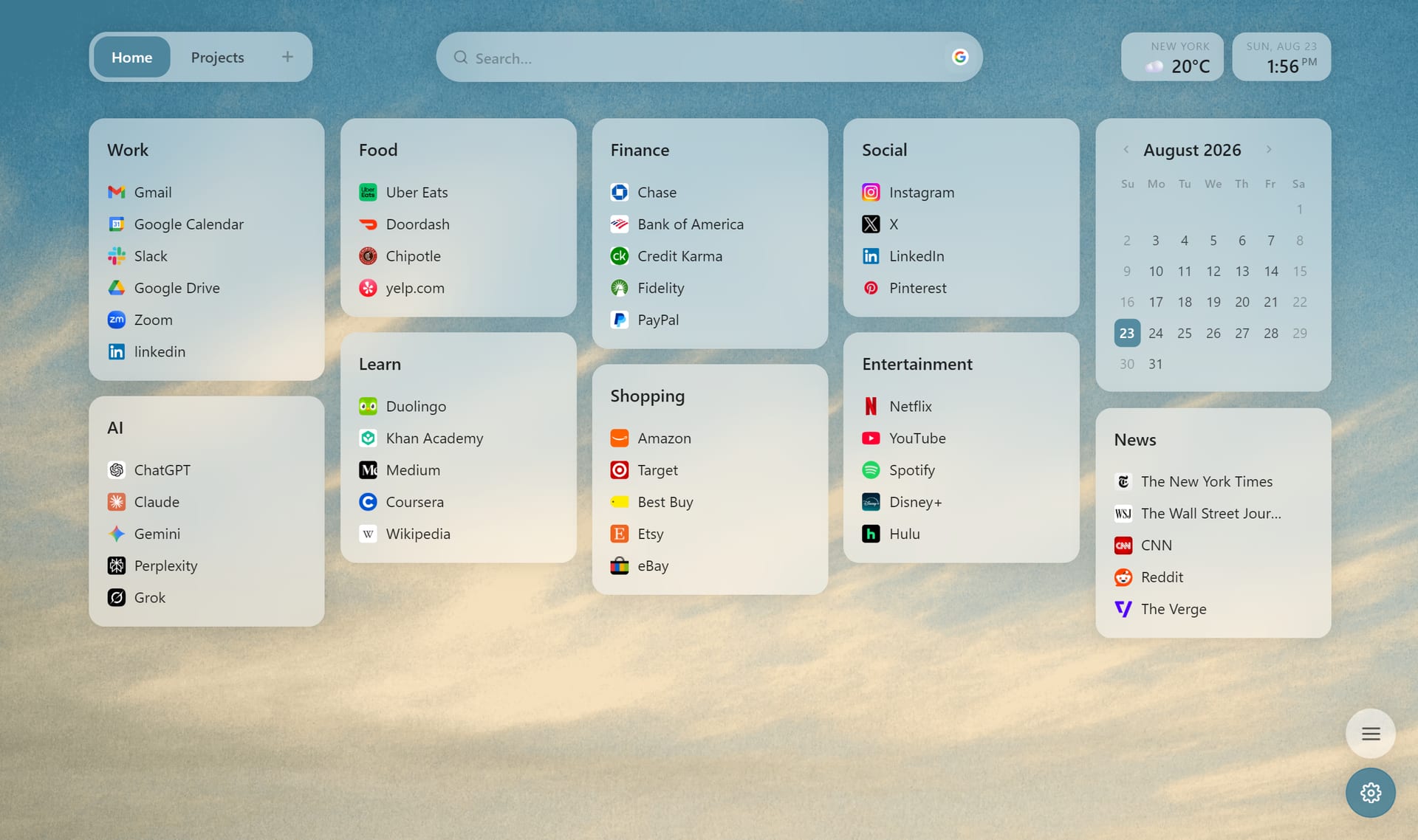
Task: Open lowercase linkedin in Work
Action: (x=147, y=351)
